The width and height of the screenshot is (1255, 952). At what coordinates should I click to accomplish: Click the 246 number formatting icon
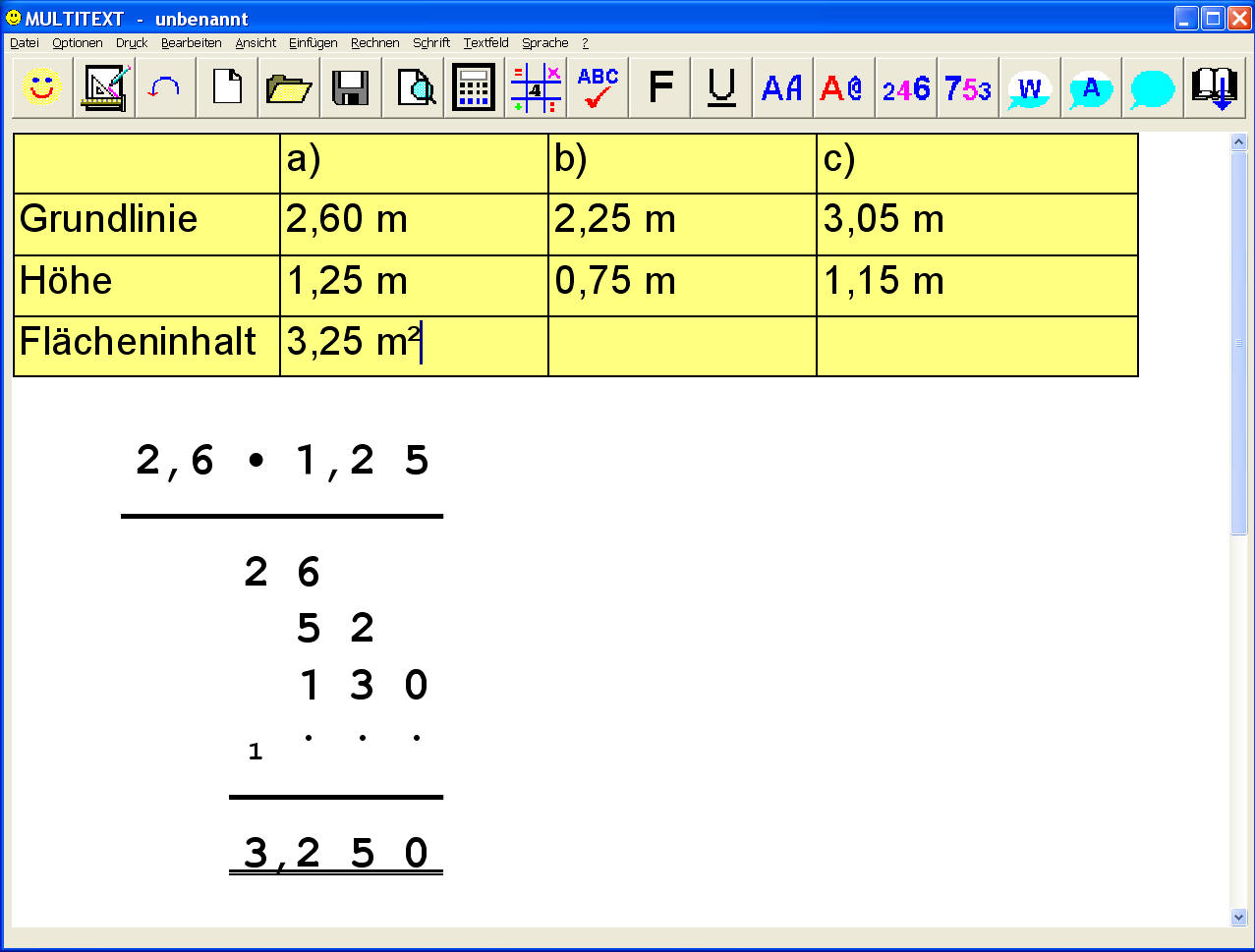click(x=904, y=87)
